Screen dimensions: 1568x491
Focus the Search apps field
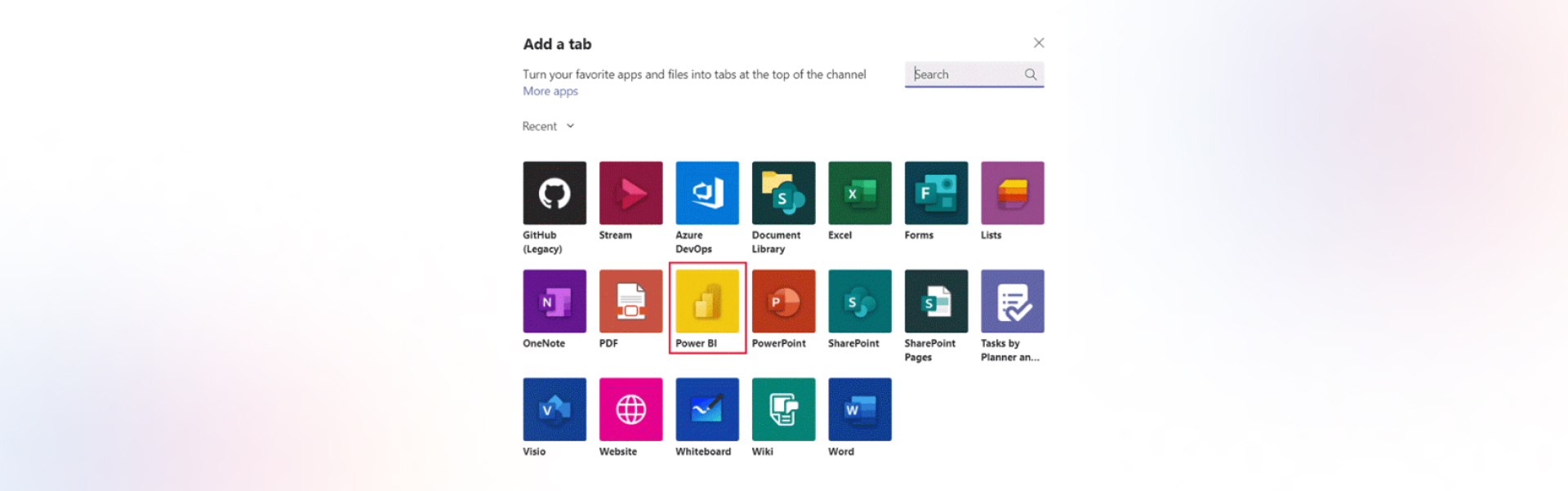974,74
